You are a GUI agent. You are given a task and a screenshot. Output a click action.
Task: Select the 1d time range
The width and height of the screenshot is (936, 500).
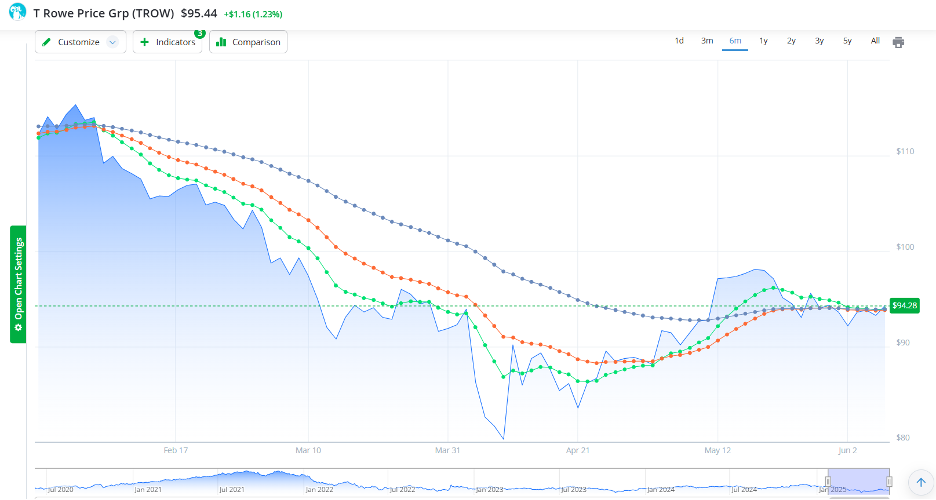pos(679,41)
